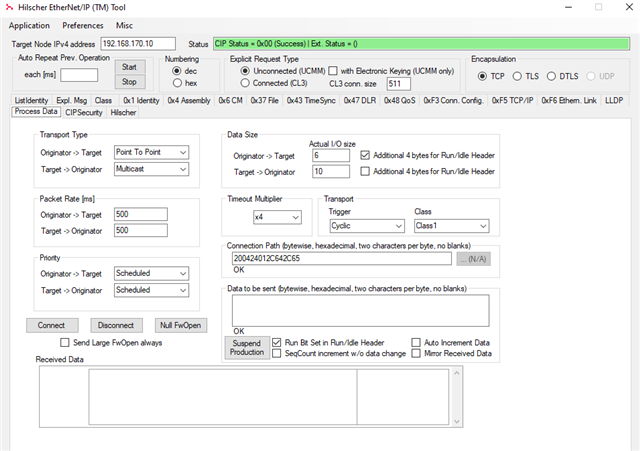Click the Connection Path hex field
Screen dimensions: 640x451
click(342, 259)
